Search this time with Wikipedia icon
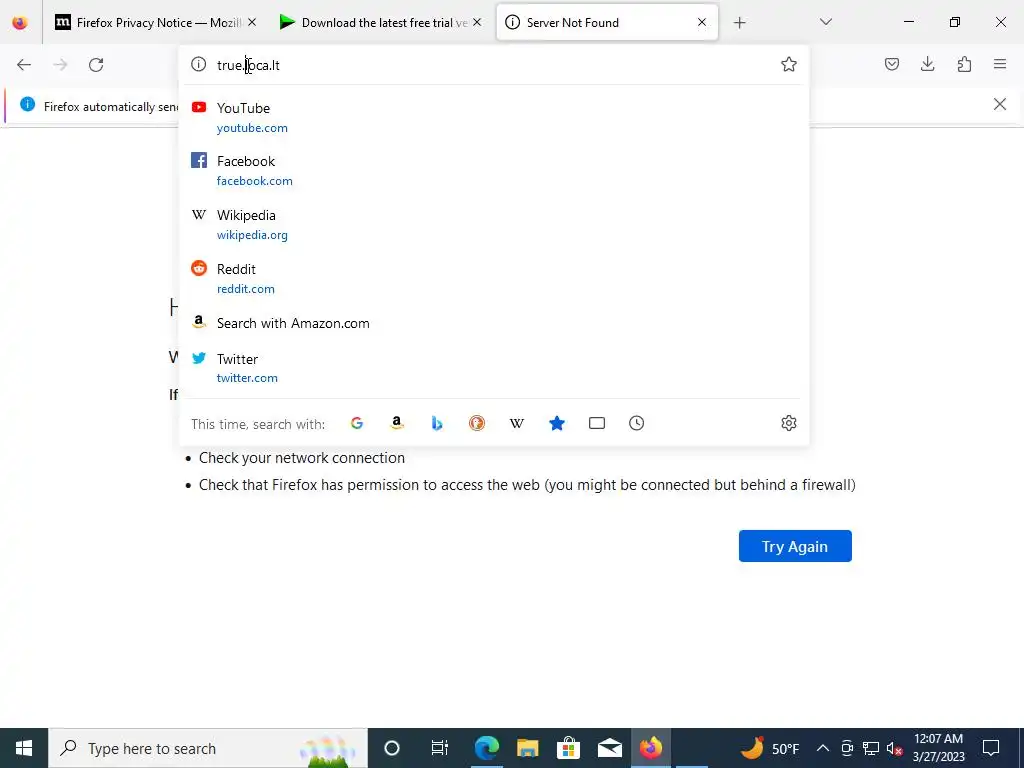This screenshot has width=1024, height=768. click(x=517, y=423)
